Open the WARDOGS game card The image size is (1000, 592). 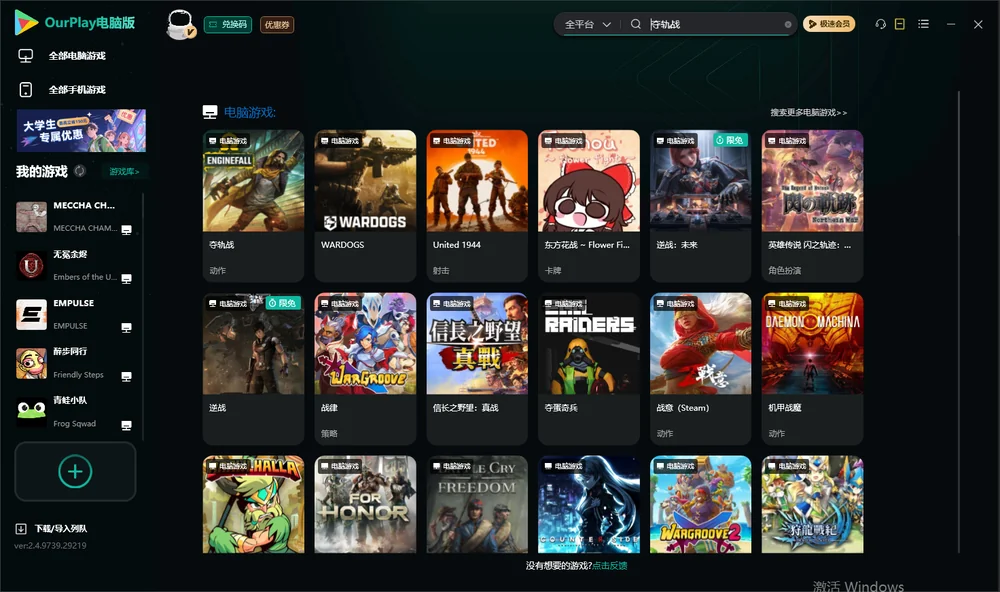365,205
